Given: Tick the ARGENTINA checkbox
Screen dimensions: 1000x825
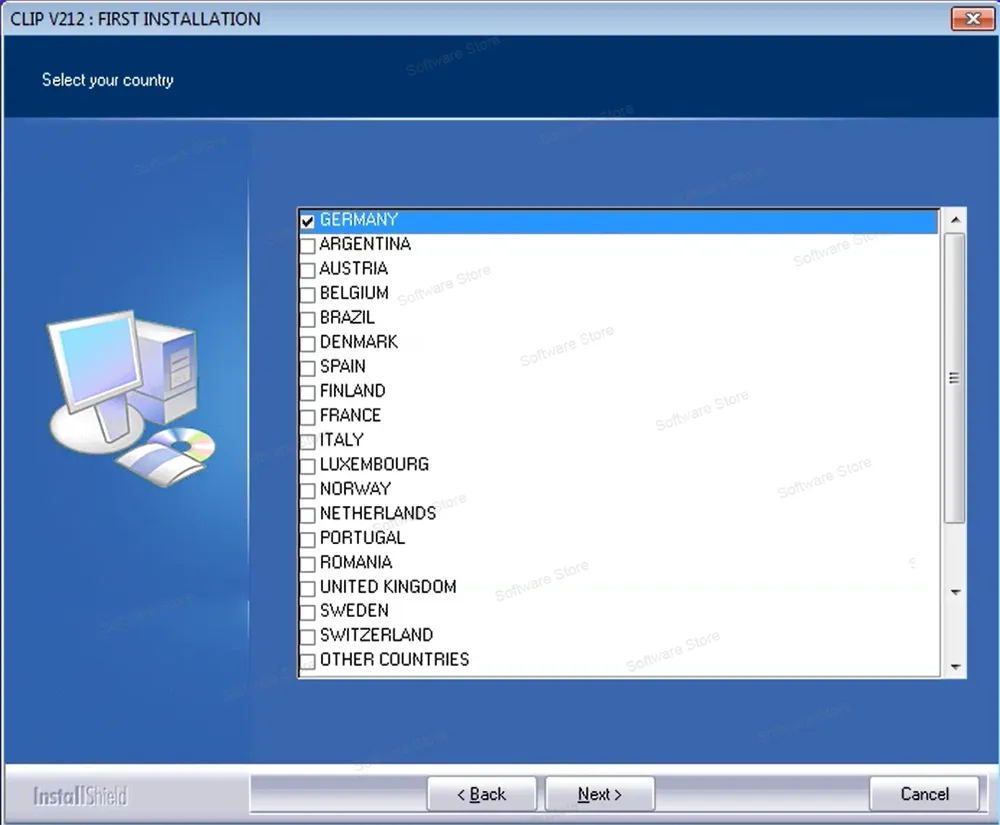Looking at the screenshot, I should click(x=307, y=245).
